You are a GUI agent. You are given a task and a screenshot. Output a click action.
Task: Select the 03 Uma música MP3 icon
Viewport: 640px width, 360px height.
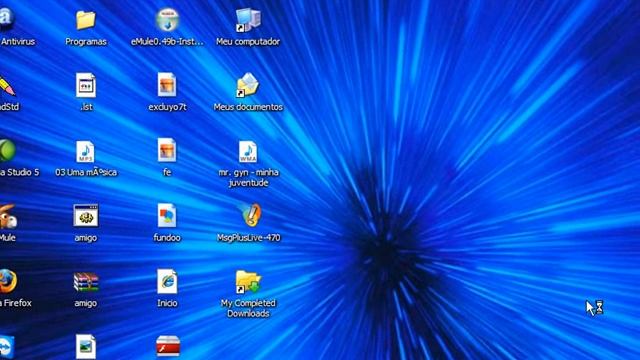[x=85, y=151]
